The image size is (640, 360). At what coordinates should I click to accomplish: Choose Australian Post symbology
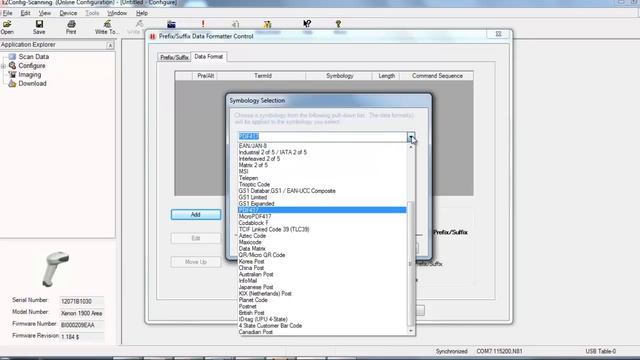(x=322, y=274)
